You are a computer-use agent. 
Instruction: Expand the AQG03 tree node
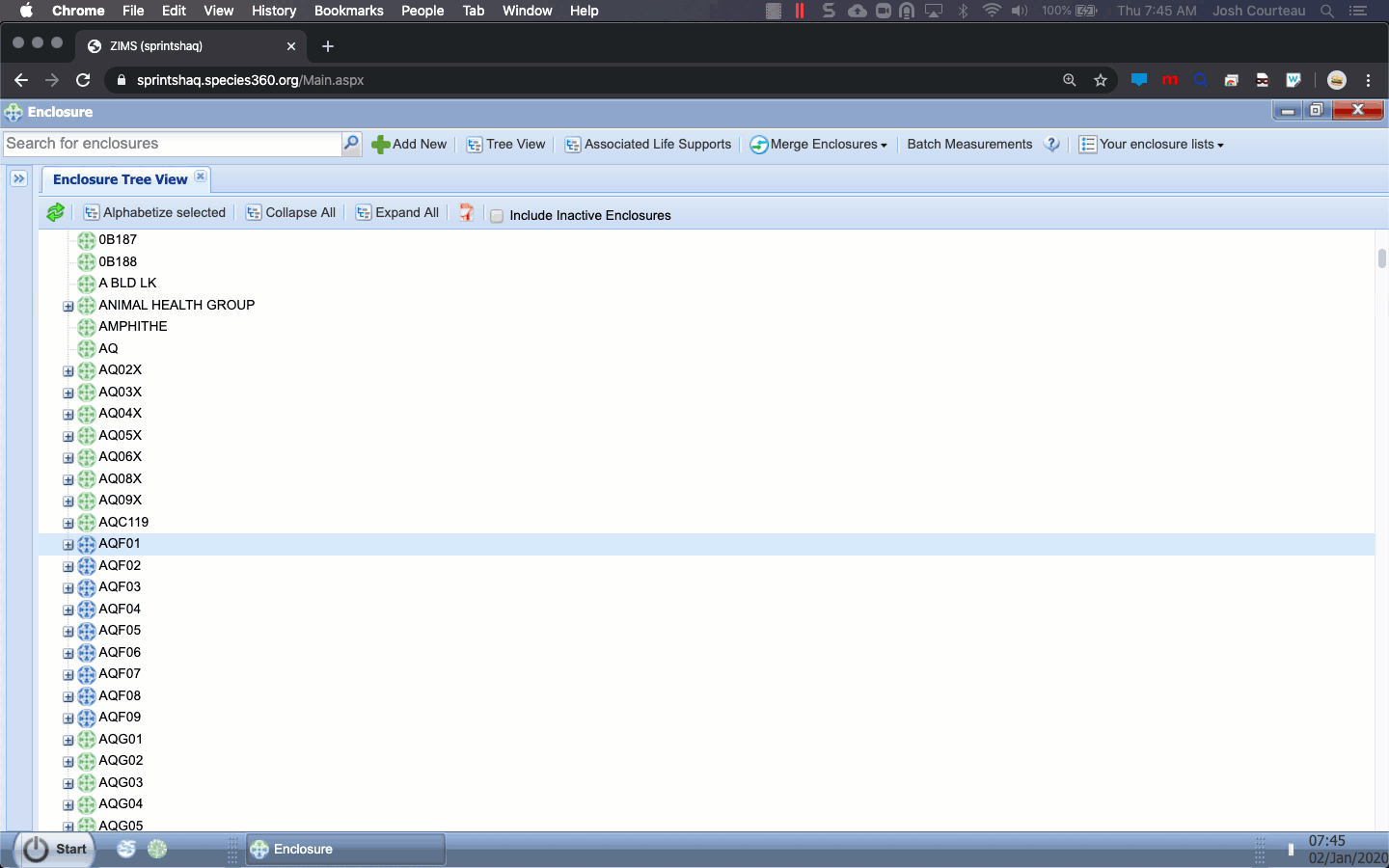point(68,784)
